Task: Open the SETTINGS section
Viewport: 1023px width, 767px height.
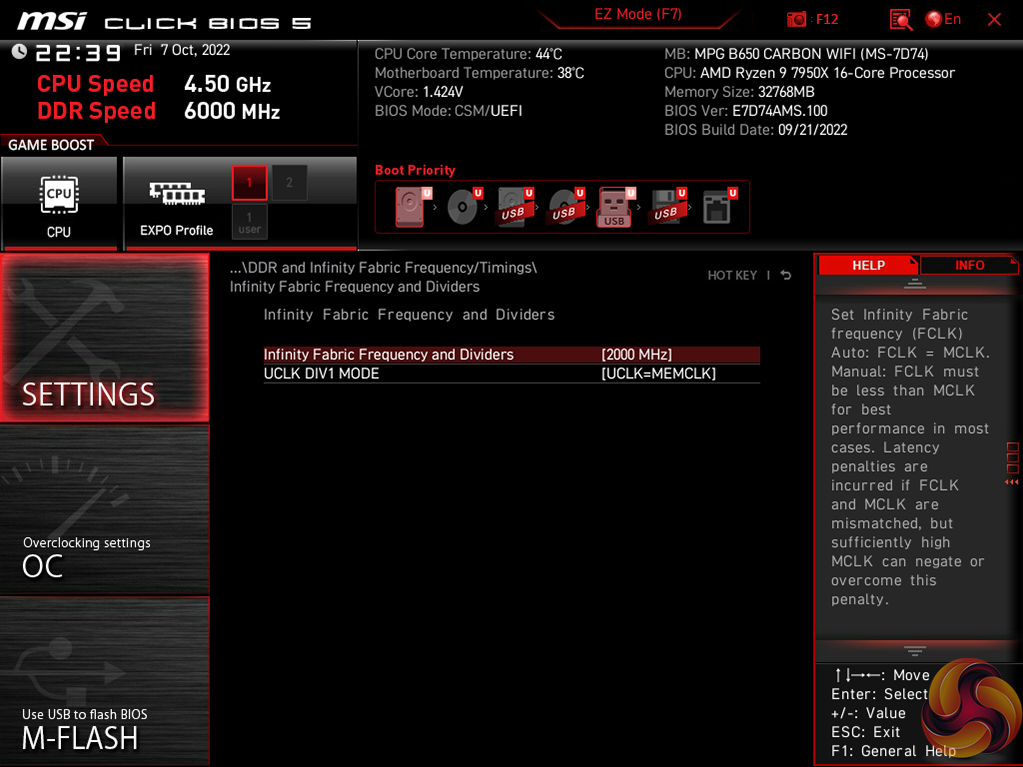Action: 104,337
